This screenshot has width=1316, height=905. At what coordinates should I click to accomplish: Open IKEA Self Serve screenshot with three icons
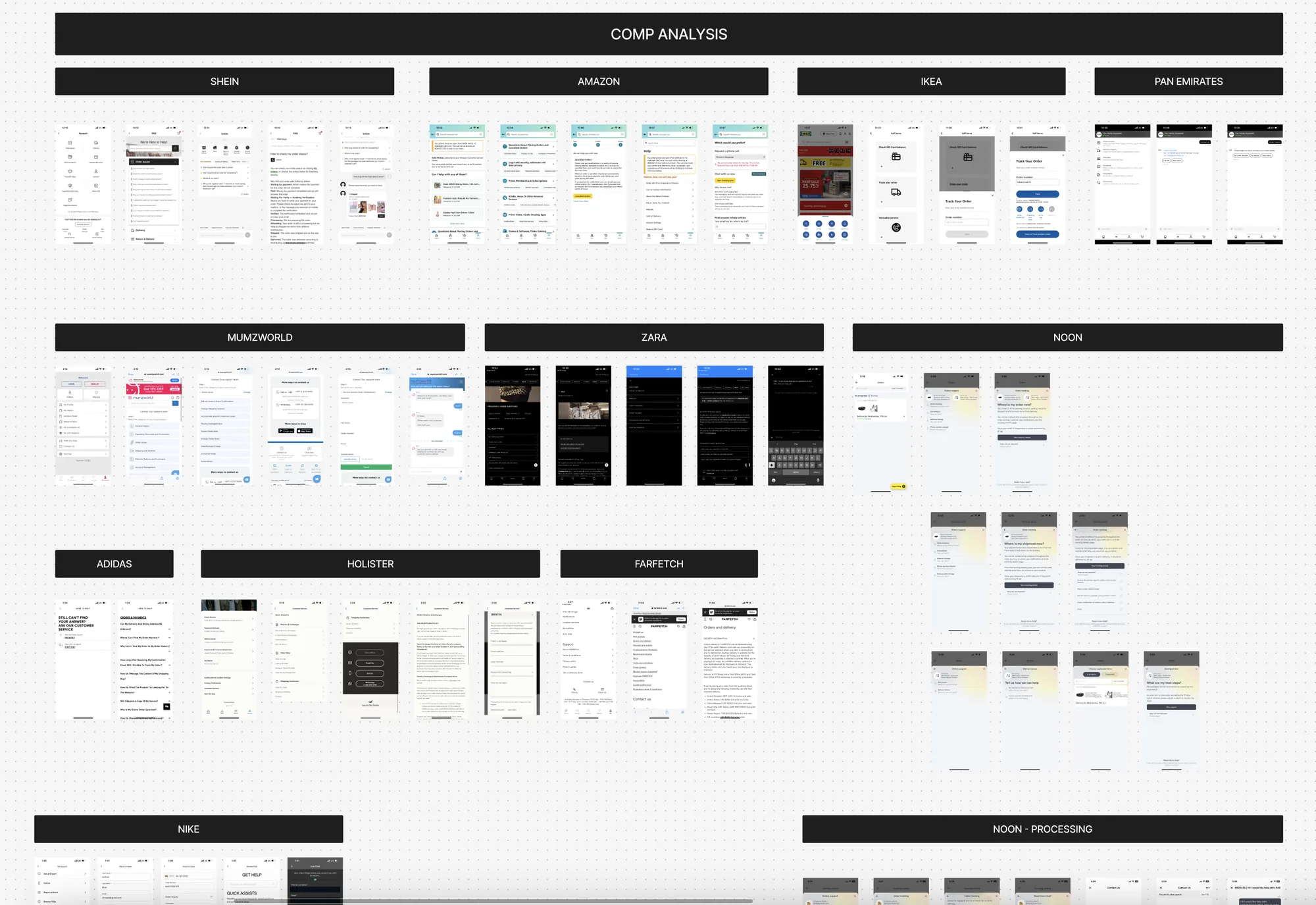point(896,184)
